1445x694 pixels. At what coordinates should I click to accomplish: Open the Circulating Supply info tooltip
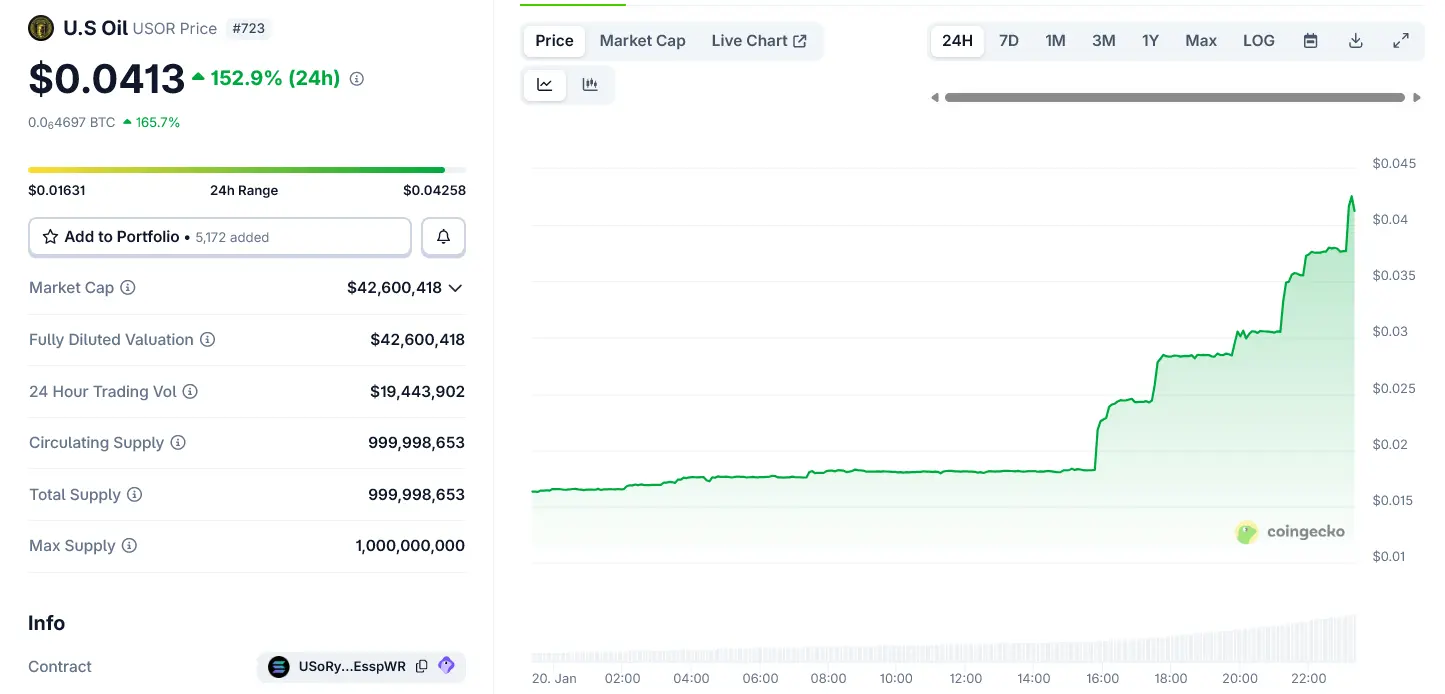177,442
